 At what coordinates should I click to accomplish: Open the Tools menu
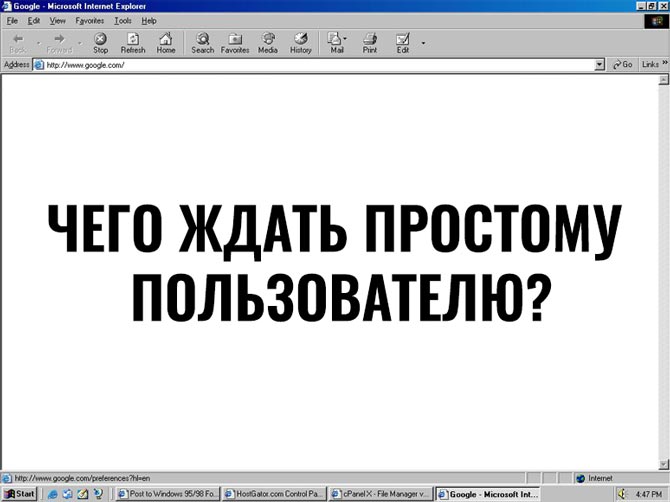(x=123, y=20)
